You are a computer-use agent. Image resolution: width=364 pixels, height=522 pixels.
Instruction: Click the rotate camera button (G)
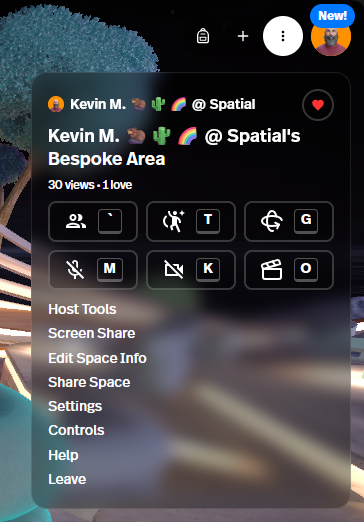tap(289, 221)
